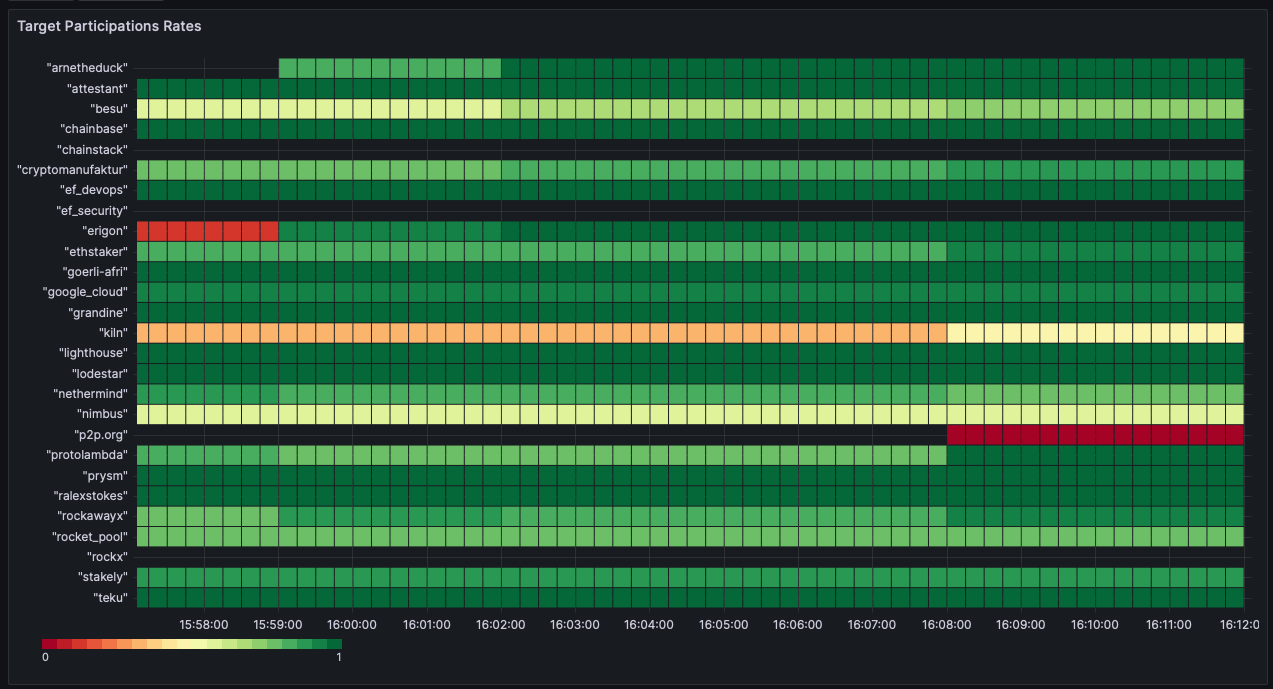Select the "chainstack" row label
The height and width of the screenshot is (689, 1273).
[x=92, y=150]
